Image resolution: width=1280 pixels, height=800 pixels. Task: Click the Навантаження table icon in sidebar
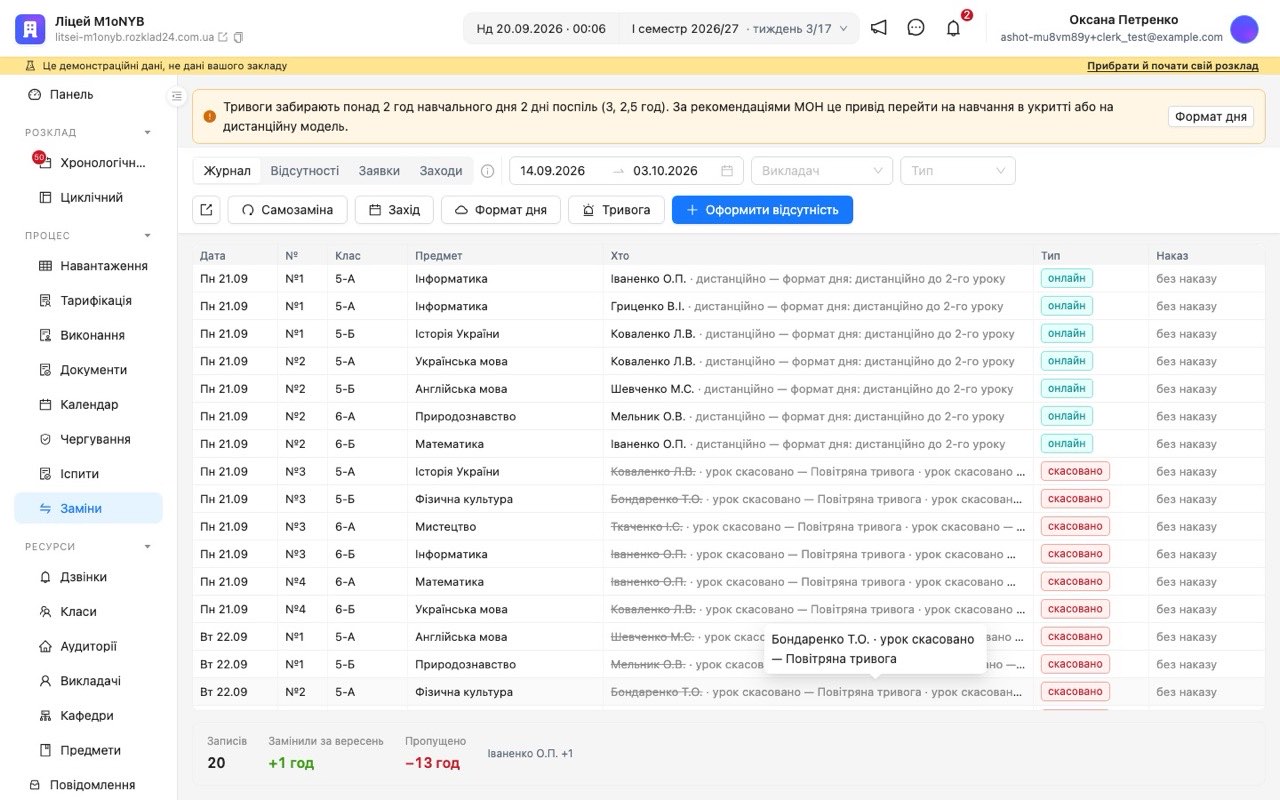45,266
